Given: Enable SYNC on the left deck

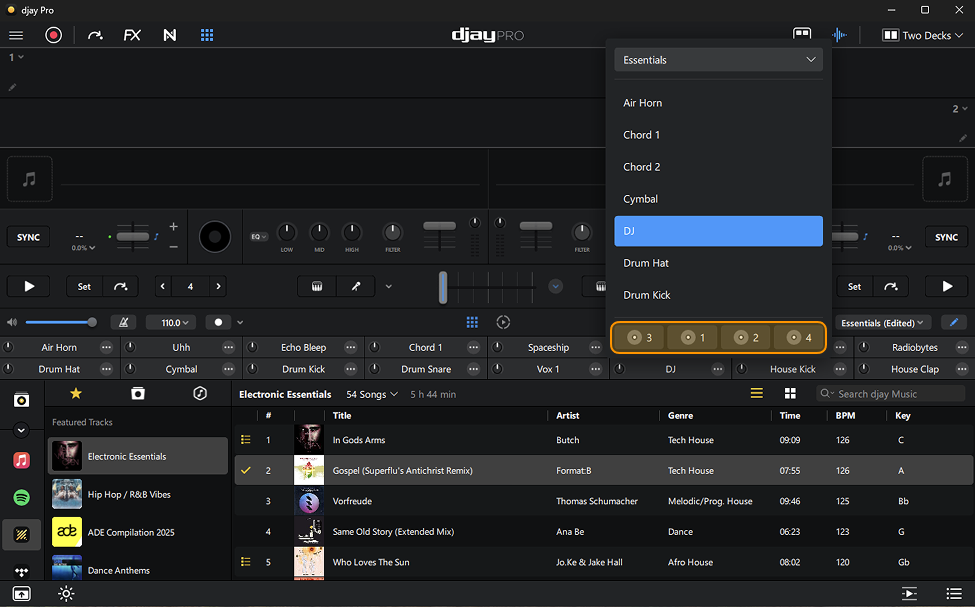Looking at the screenshot, I should coord(28,236).
